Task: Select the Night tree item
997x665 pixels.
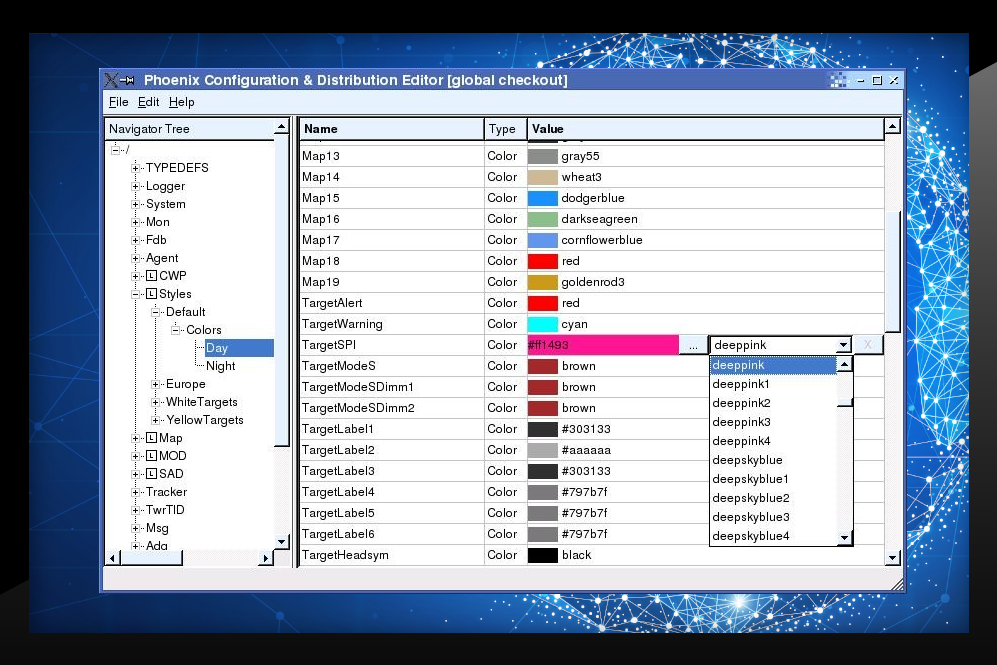Action: 220,366
